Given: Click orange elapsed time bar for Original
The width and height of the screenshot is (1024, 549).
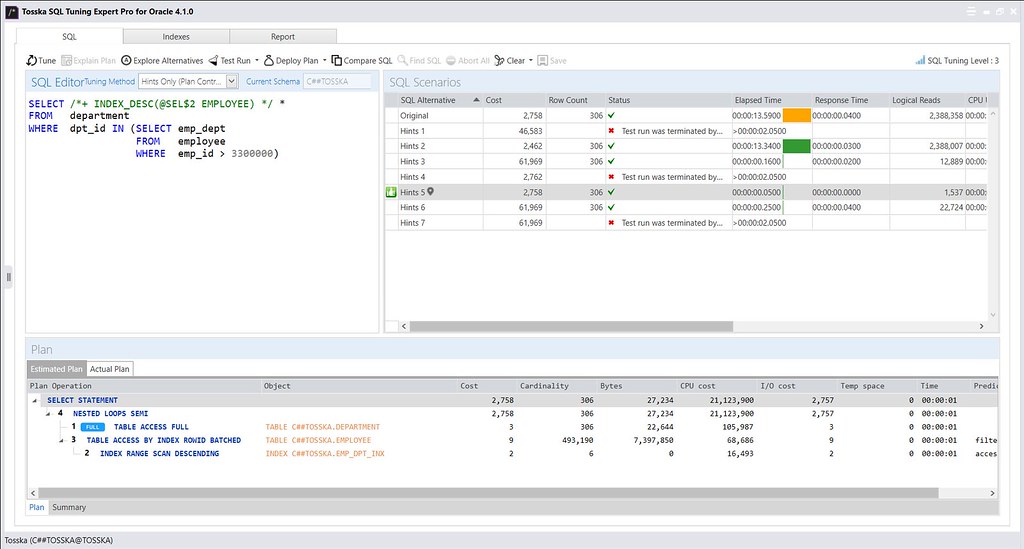Looking at the screenshot, I should [x=797, y=116].
